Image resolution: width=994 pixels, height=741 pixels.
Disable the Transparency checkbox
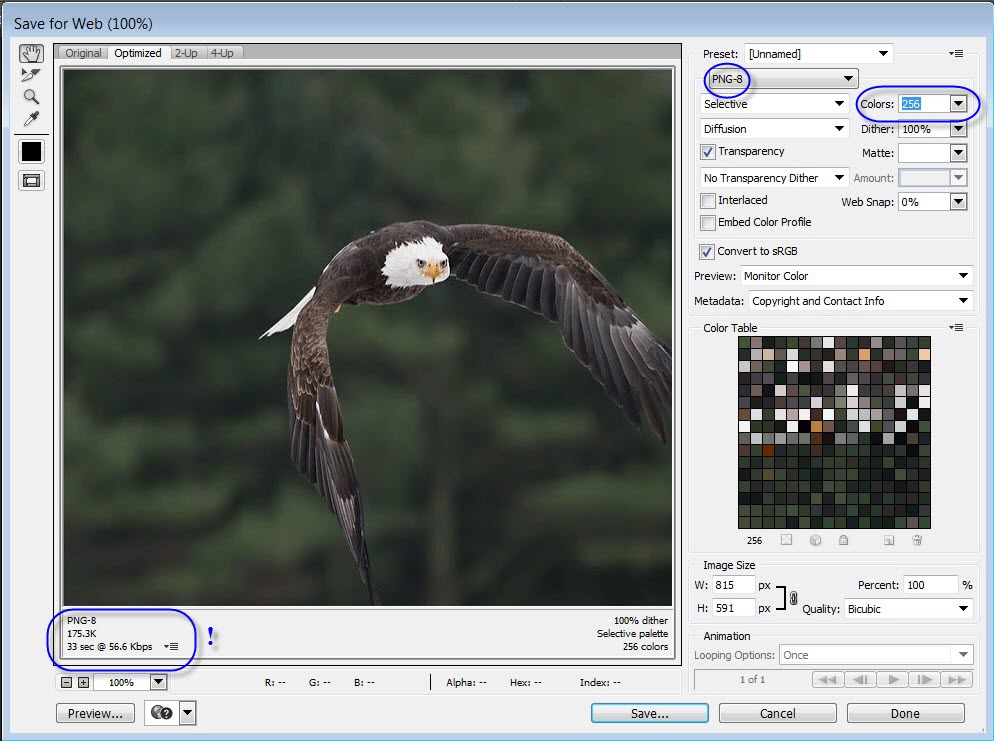(708, 153)
